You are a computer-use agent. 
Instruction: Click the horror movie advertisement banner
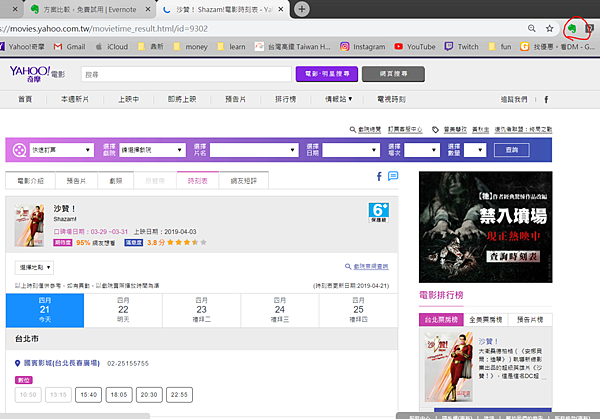[x=486, y=227]
